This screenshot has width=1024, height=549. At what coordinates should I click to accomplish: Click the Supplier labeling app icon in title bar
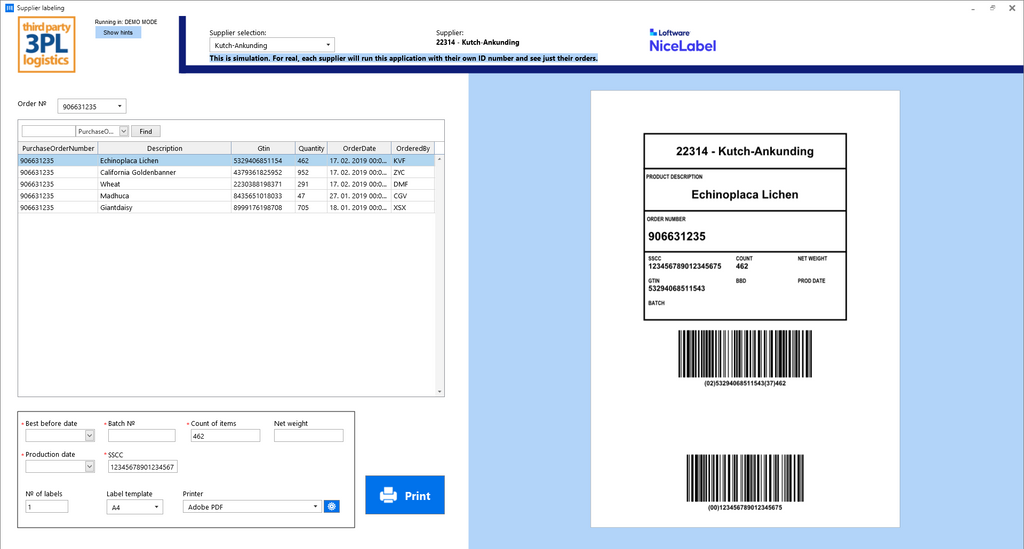pos(9,8)
